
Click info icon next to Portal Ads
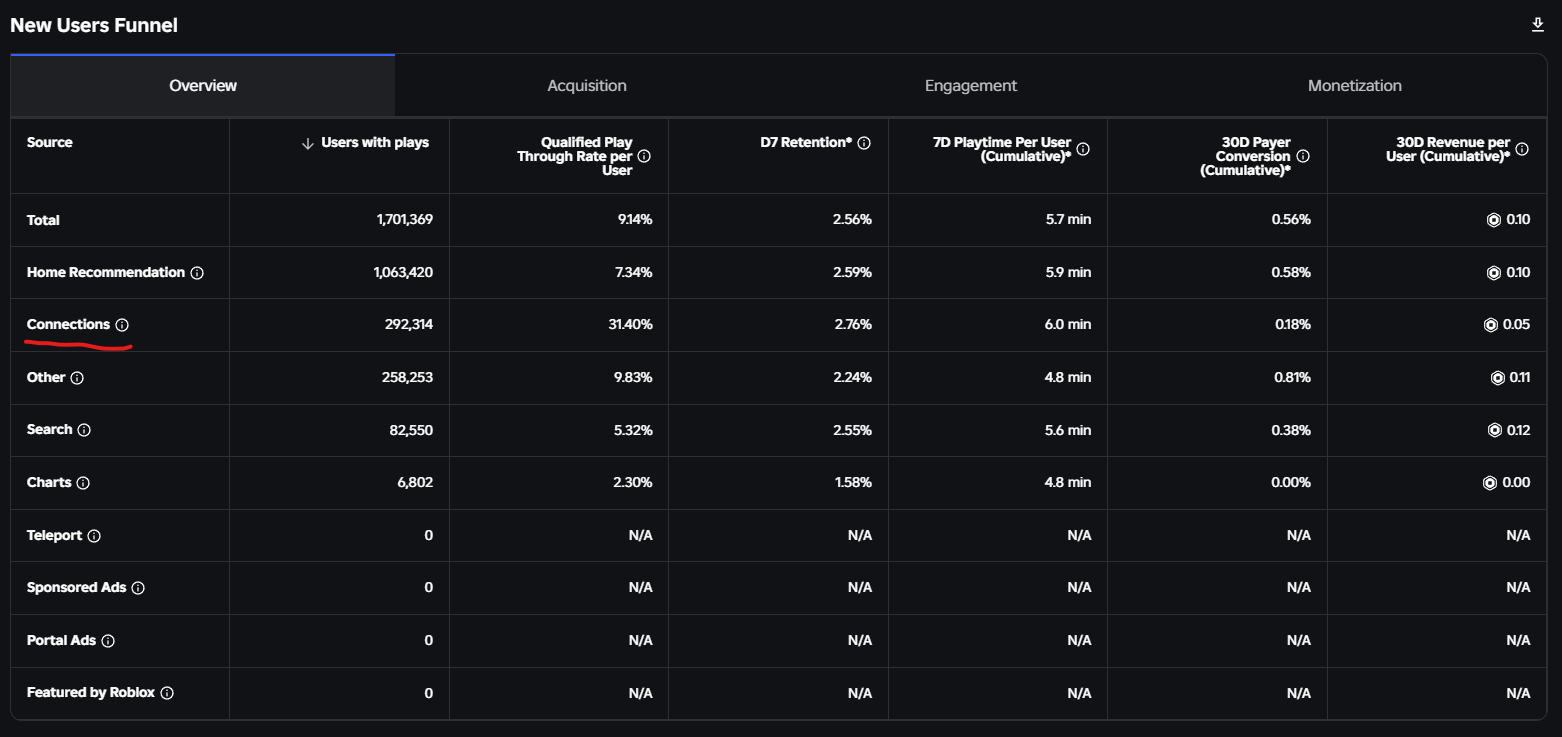pos(108,641)
